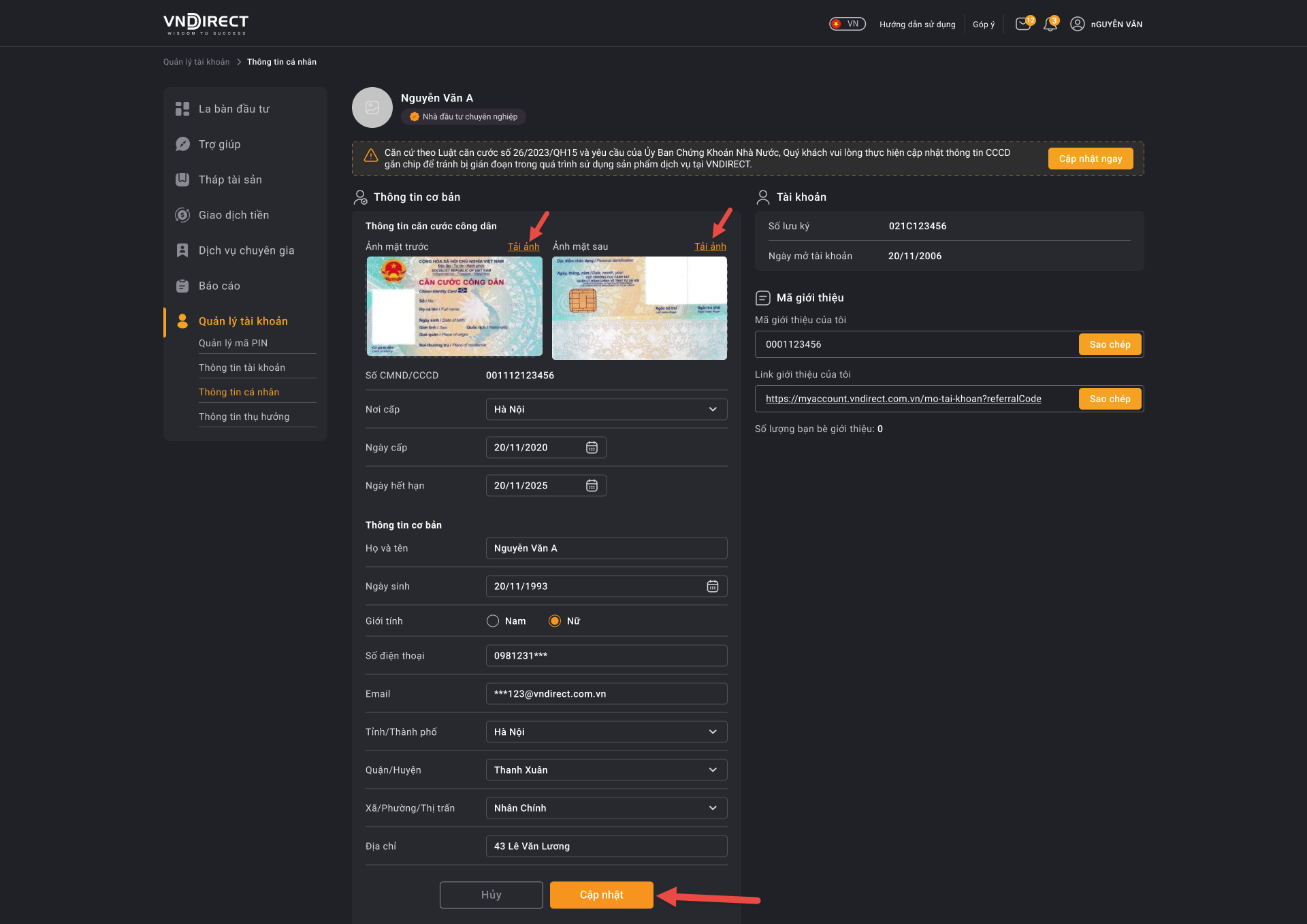The width and height of the screenshot is (1307, 924).
Task: Click the profile avatar placeholder
Action: [372, 108]
